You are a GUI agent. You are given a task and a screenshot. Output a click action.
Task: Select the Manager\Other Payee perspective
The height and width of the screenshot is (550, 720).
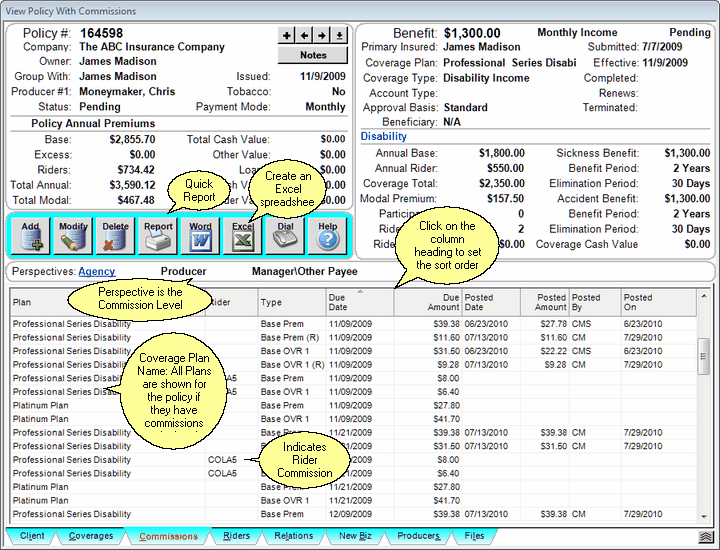tap(304, 271)
